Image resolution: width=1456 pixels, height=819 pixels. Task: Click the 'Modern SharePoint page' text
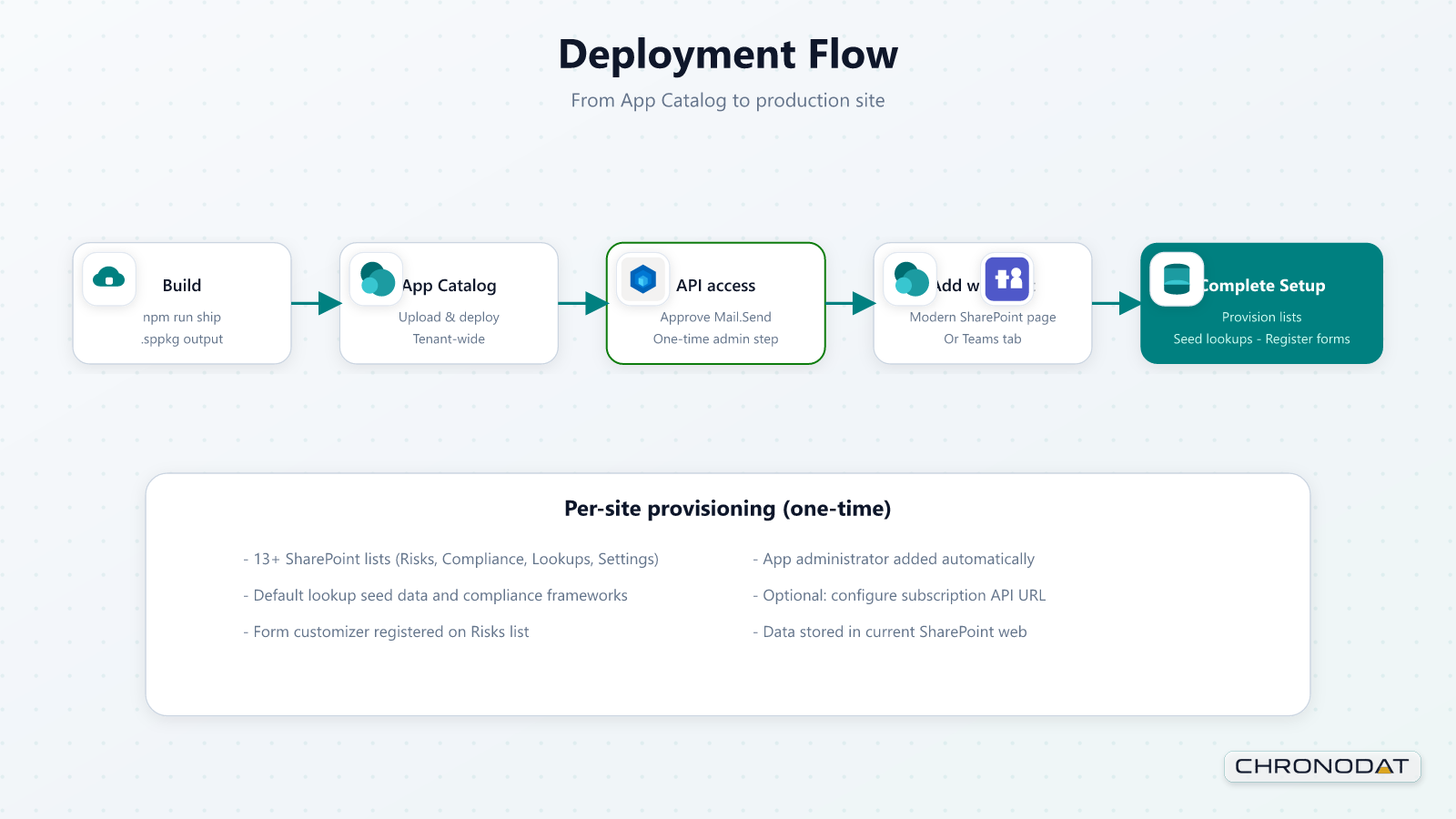click(983, 317)
